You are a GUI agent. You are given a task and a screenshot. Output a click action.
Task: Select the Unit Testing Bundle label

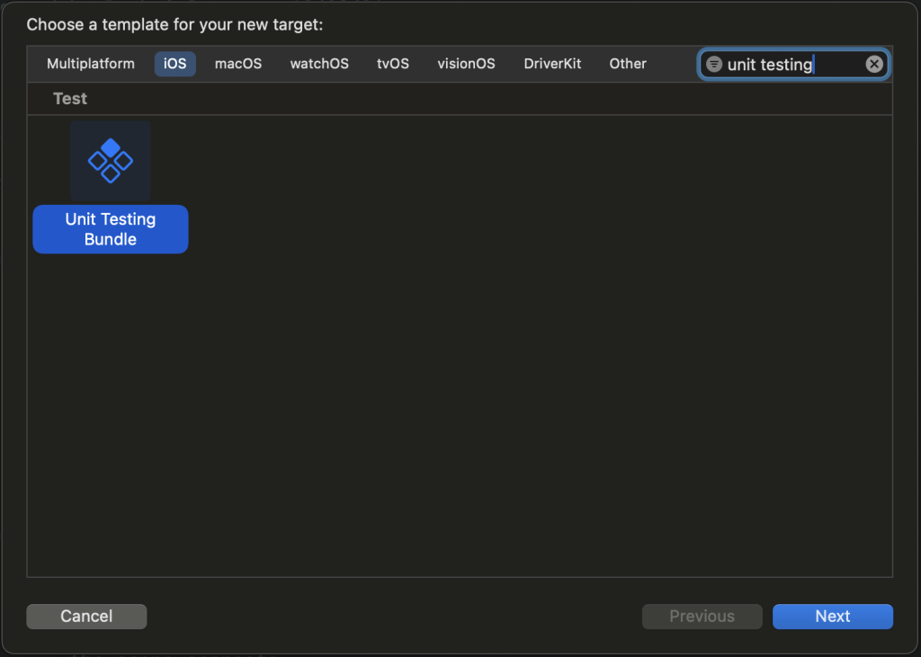click(x=110, y=229)
